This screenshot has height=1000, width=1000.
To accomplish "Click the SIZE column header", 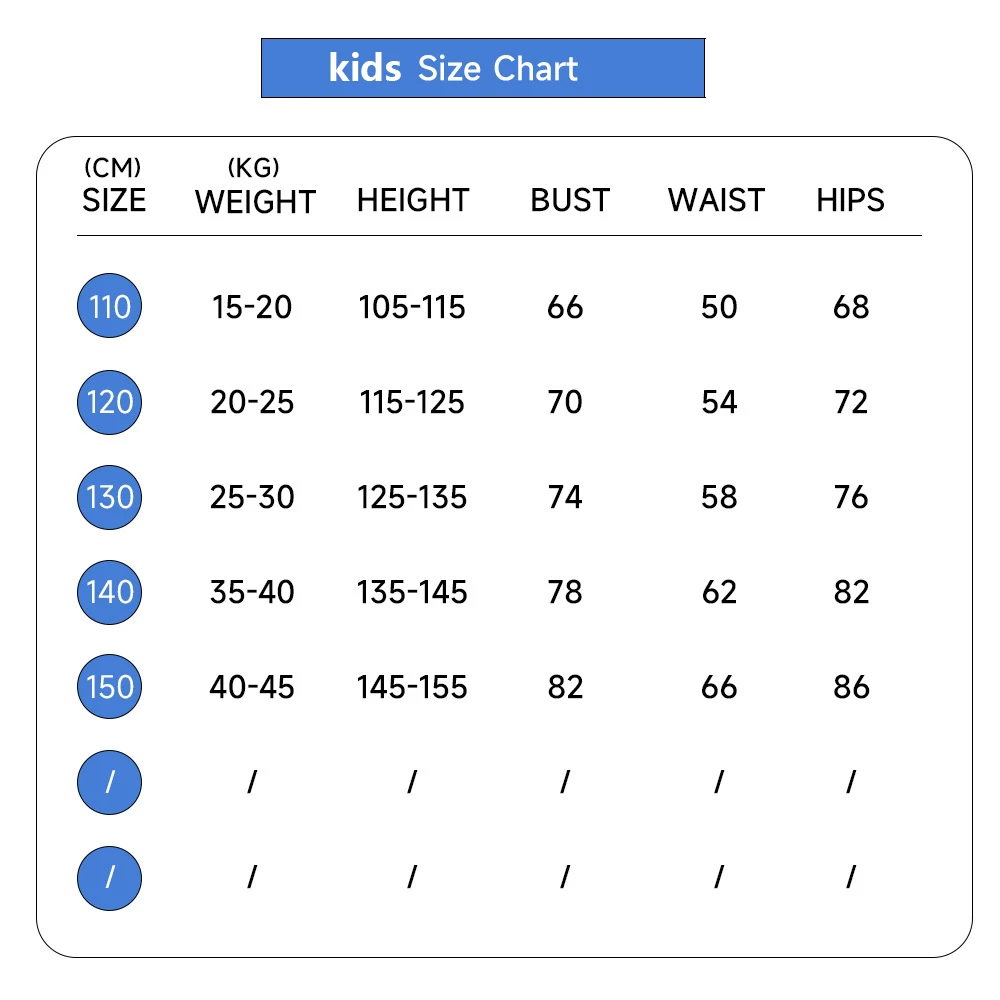I will [114, 200].
